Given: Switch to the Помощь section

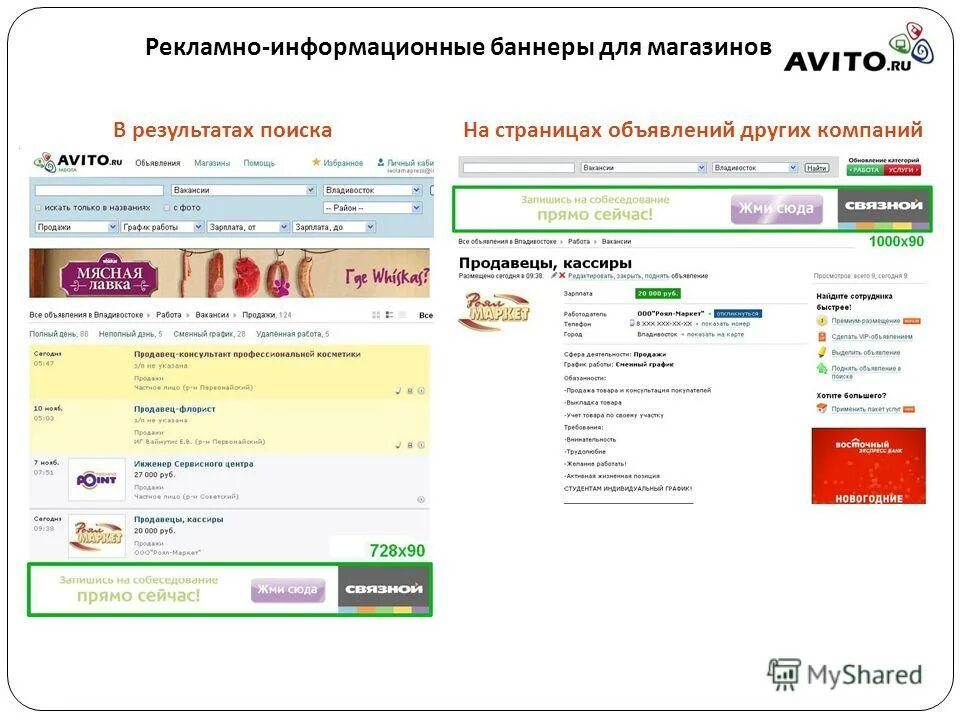Looking at the screenshot, I should (259, 163).
